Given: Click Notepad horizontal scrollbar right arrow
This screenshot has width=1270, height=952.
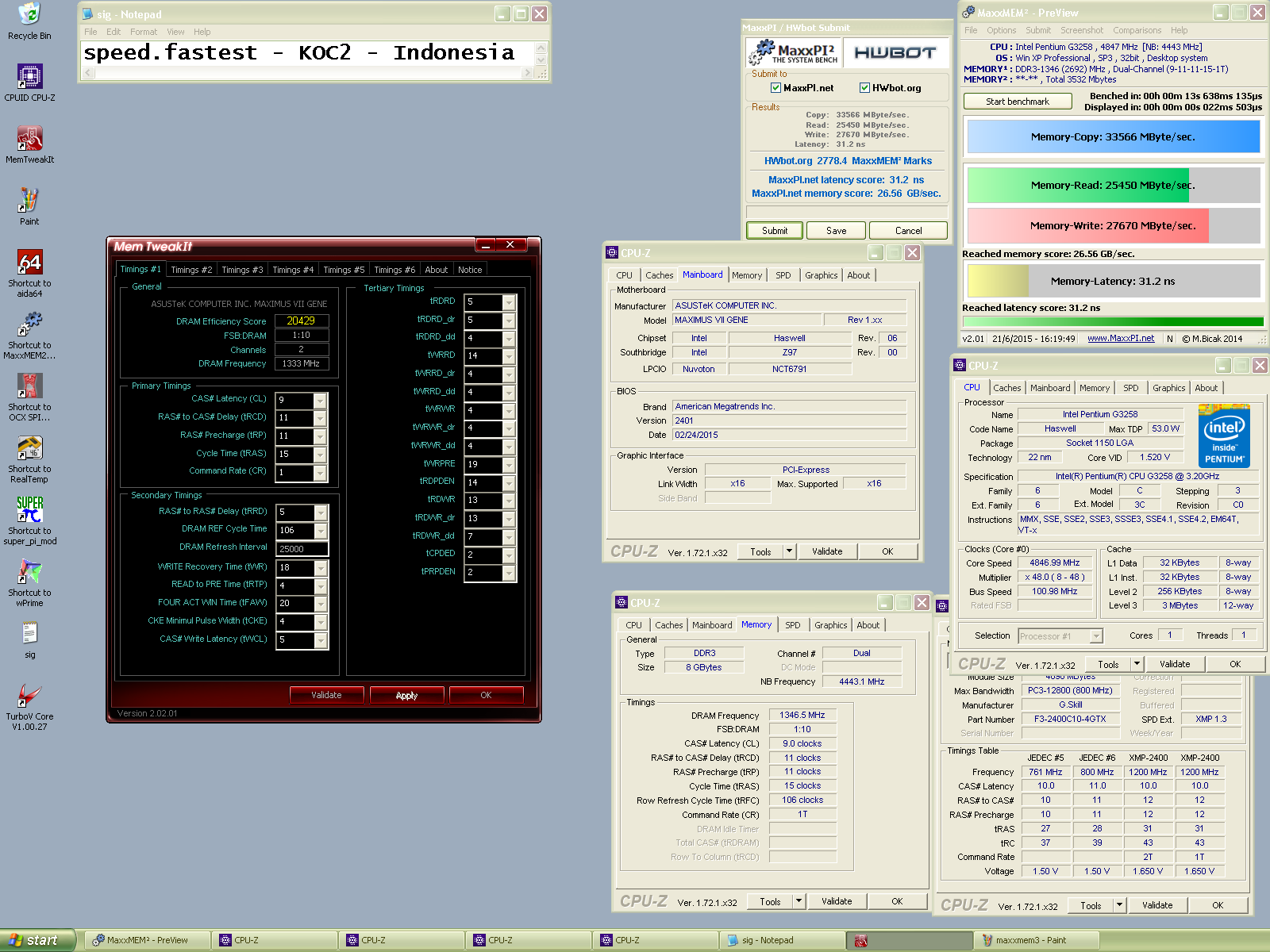Looking at the screenshot, I should pyautogui.click(x=527, y=73).
